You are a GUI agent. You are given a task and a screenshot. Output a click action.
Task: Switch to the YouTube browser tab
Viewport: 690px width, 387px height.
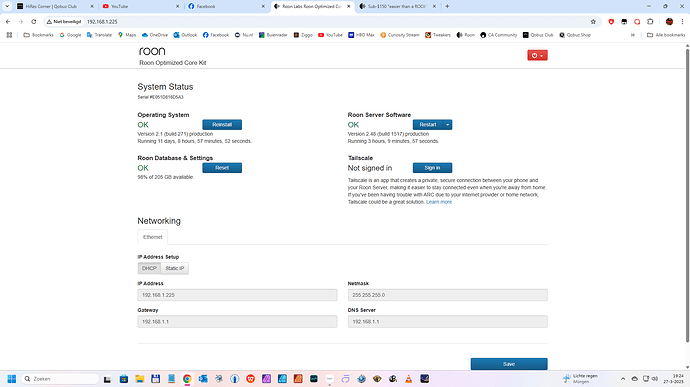pyautogui.click(x=141, y=7)
